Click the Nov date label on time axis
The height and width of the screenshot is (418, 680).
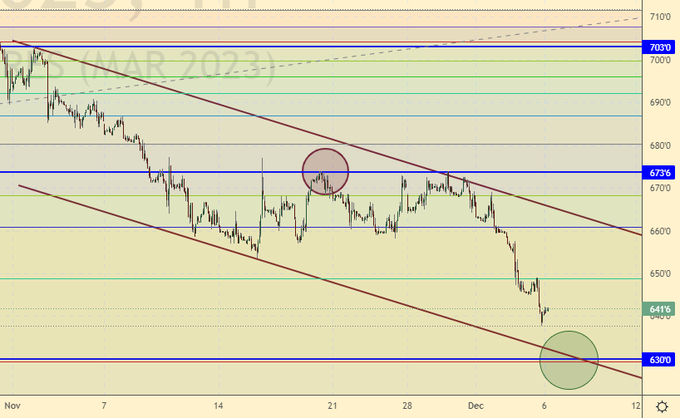(13, 407)
